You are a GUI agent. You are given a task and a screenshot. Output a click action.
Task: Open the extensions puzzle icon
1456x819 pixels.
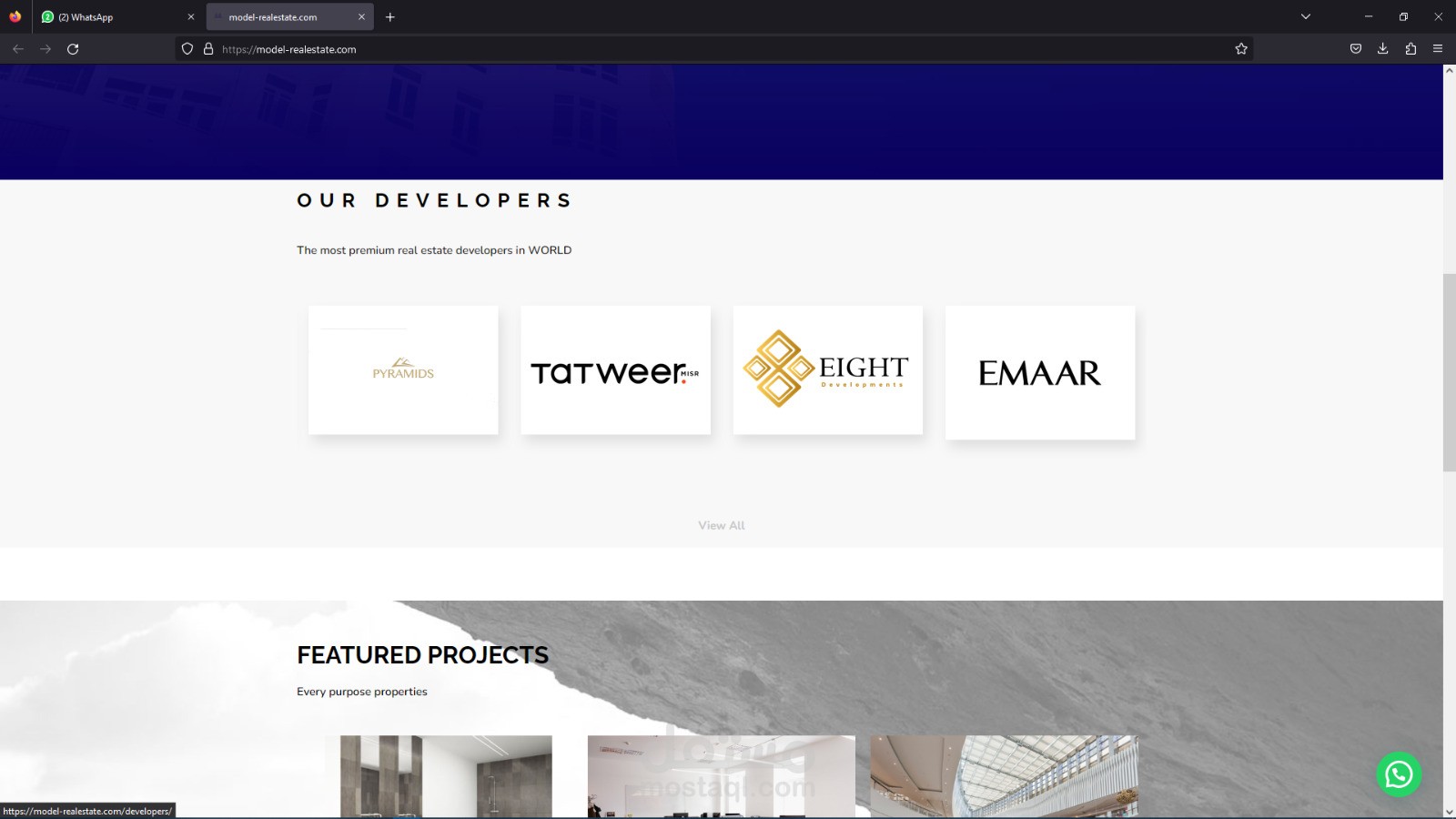tap(1410, 49)
